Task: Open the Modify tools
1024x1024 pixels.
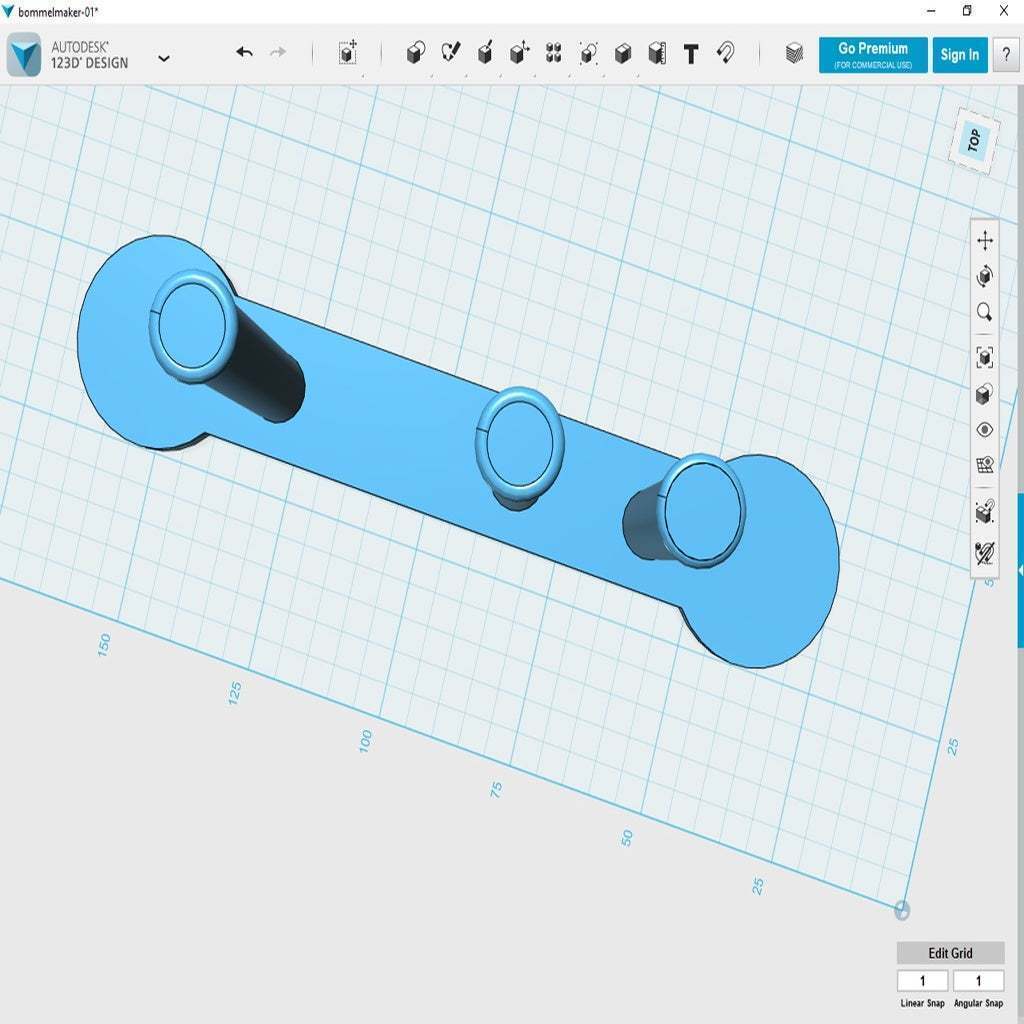Action: pos(519,52)
